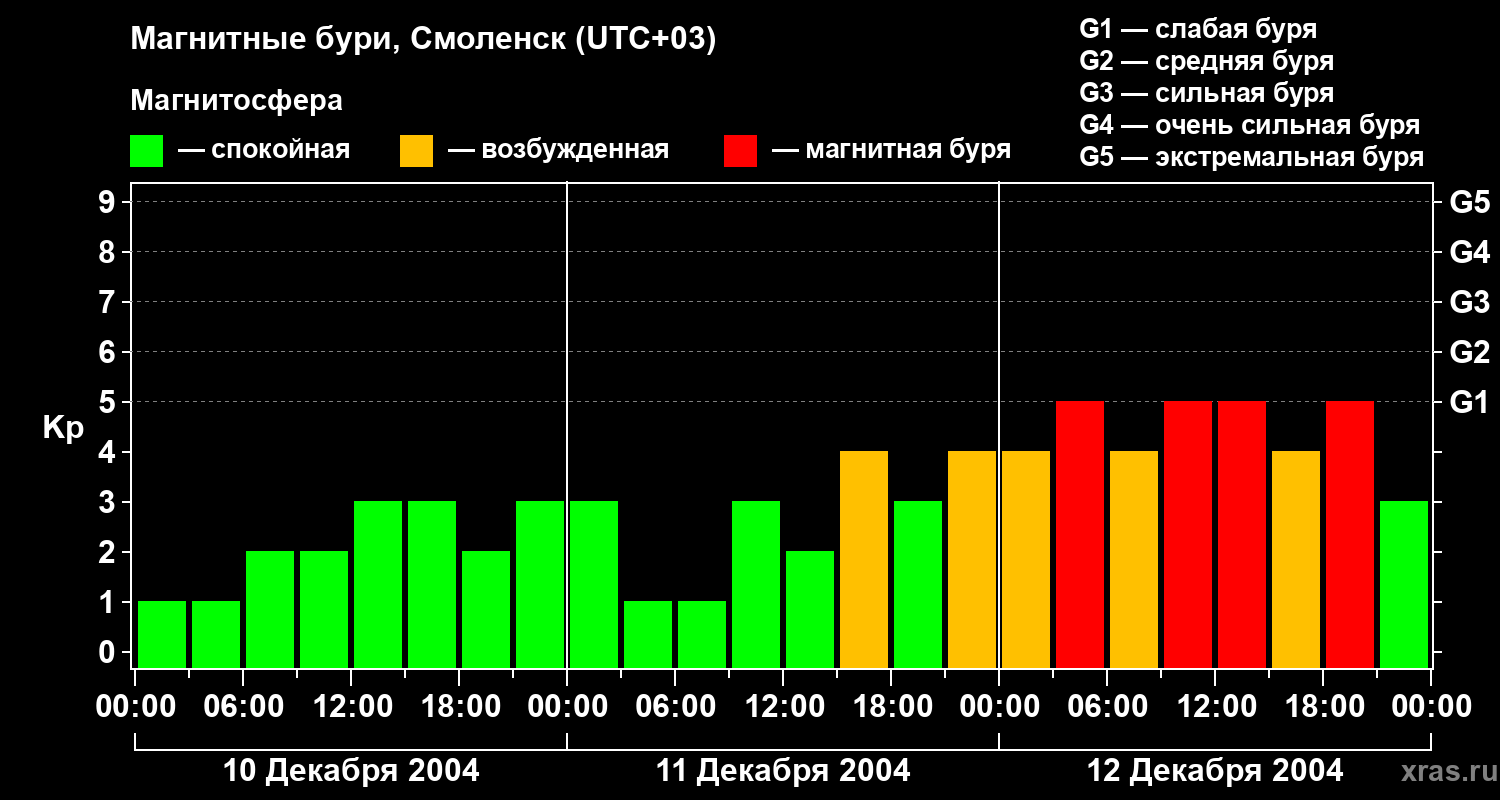
Task: Click the 12 December 09:00–12:00 red bar
Action: pyautogui.click(x=1188, y=534)
